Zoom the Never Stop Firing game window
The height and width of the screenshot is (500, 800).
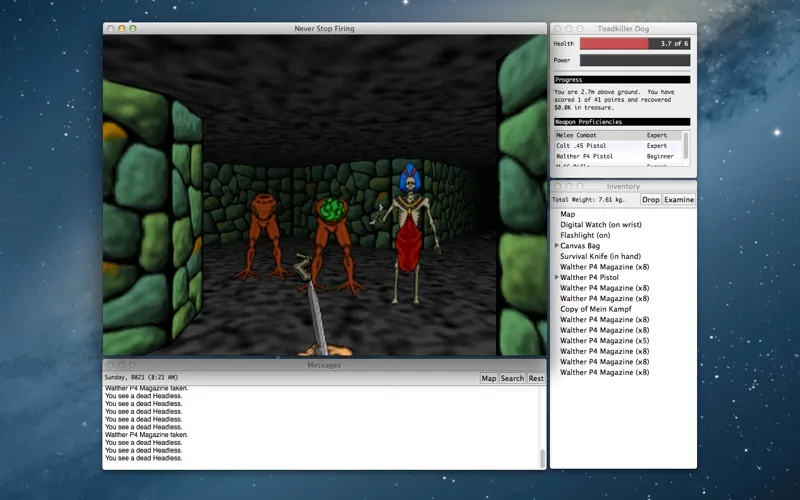coord(134,28)
